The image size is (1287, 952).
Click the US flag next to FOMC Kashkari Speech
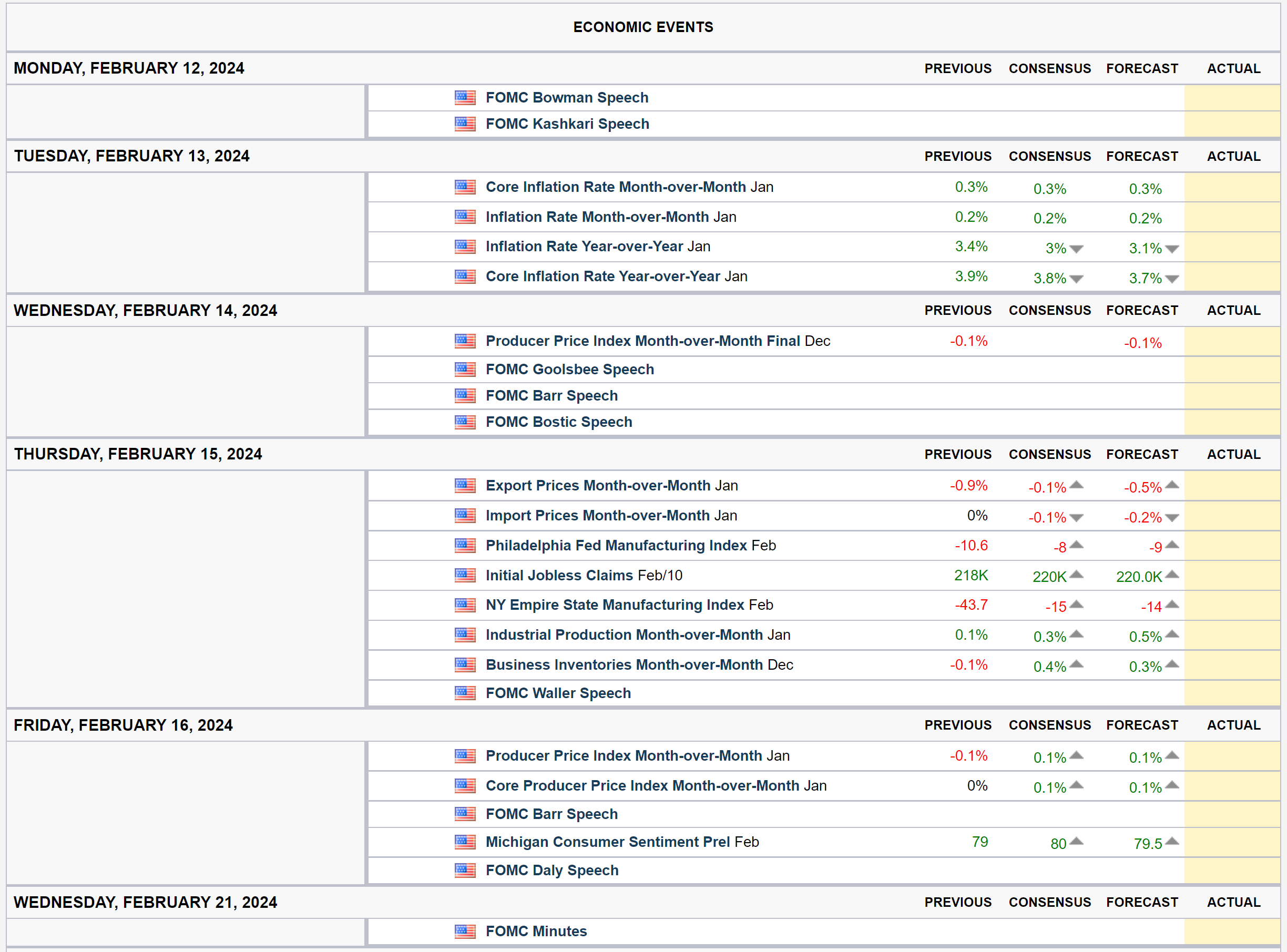[465, 124]
